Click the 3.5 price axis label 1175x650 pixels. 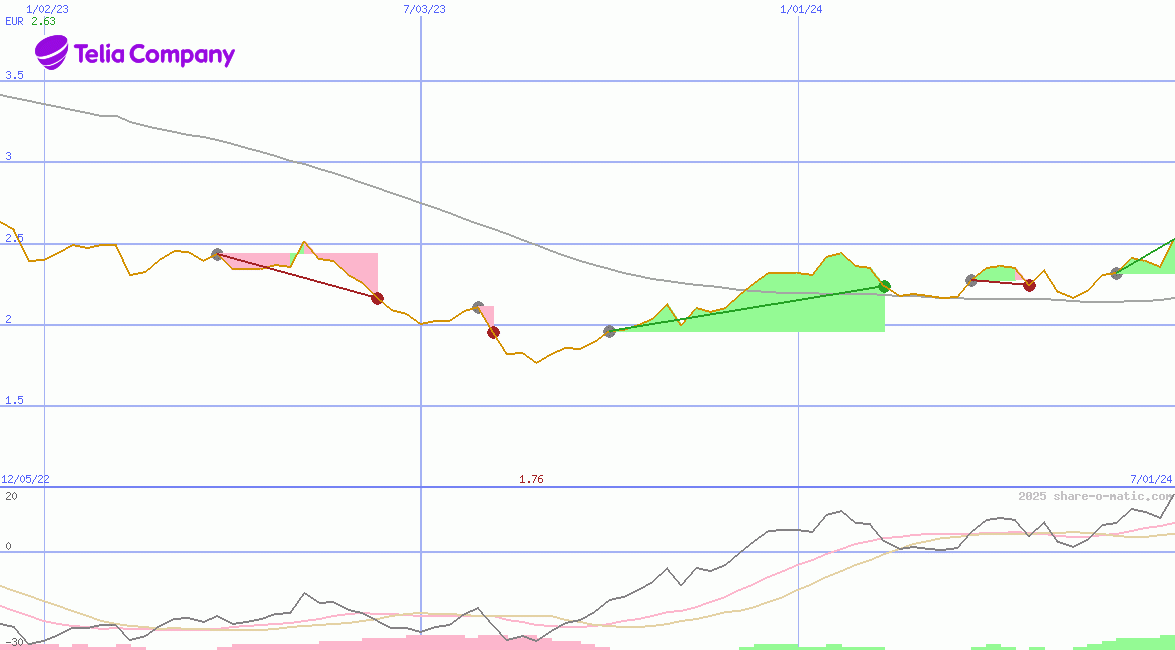coord(14,75)
